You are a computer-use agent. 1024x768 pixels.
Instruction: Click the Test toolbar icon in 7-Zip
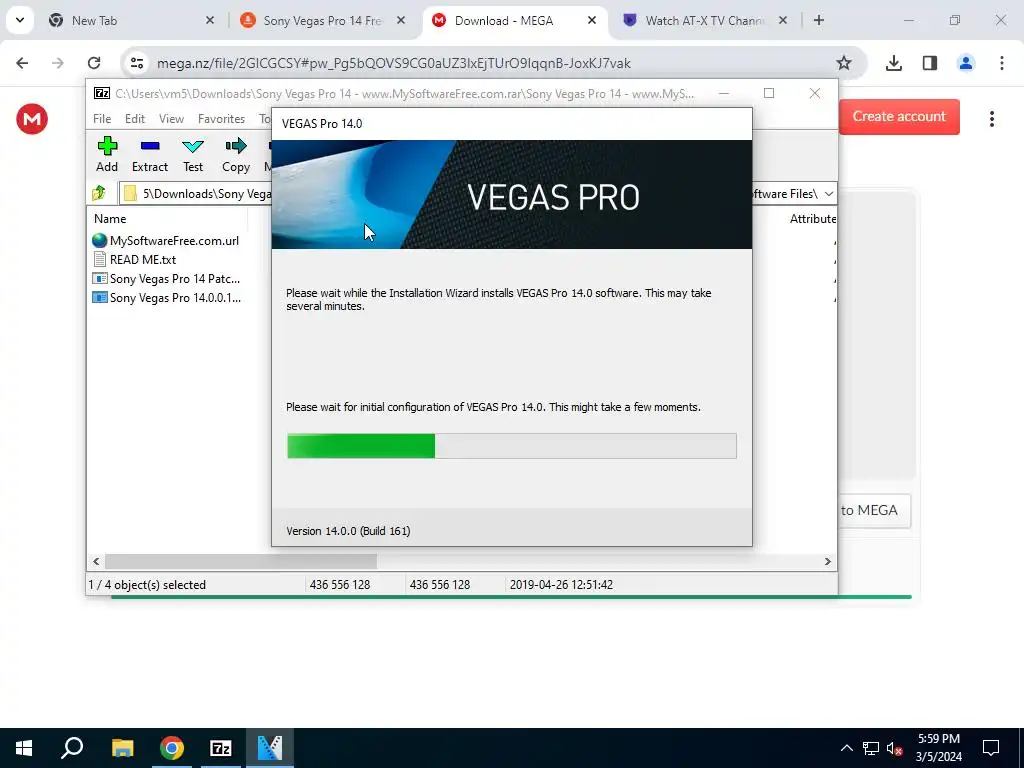click(193, 155)
